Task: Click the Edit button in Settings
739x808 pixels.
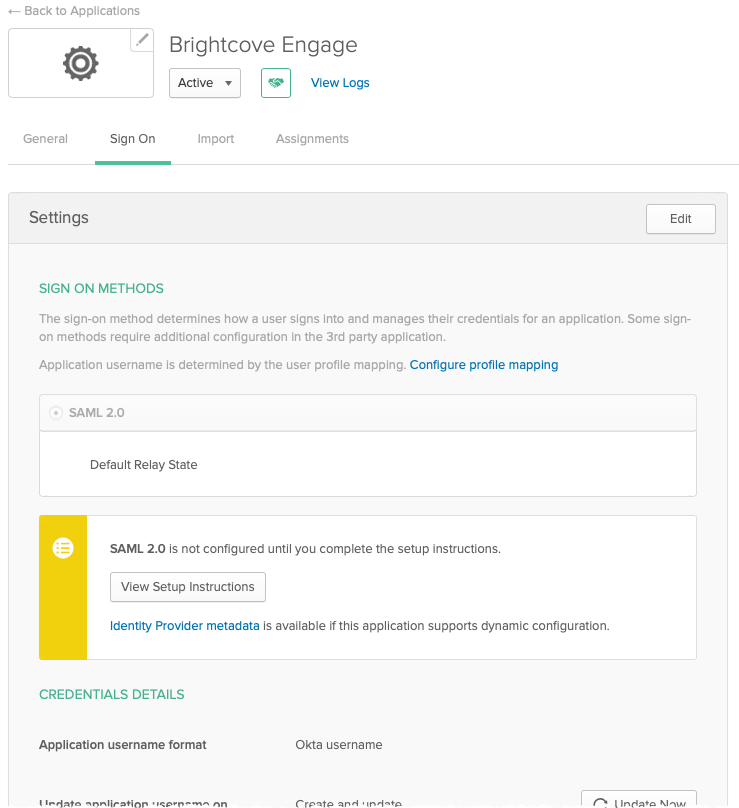Action: [680, 219]
